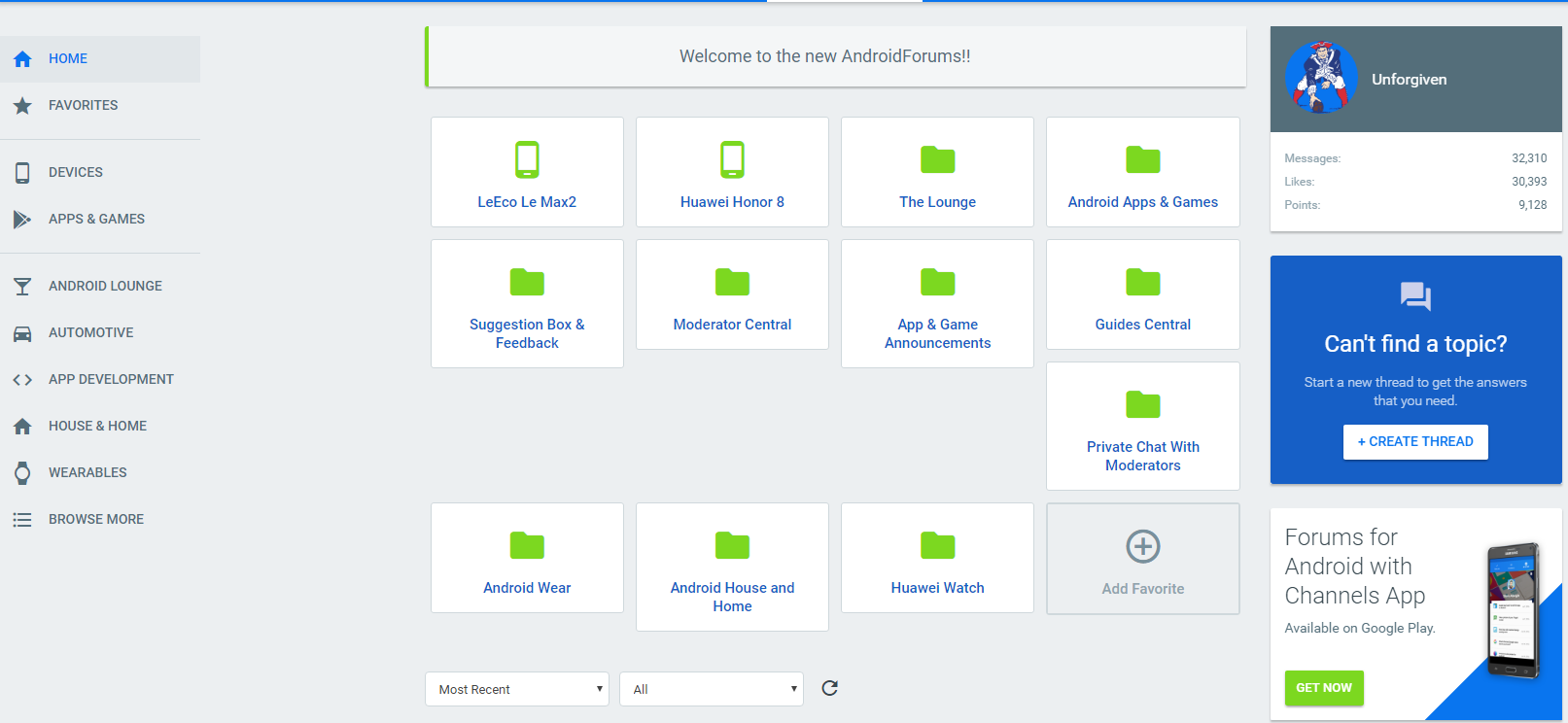The image size is (1568, 723).
Task: Go to Devices in the sidebar
Action: (x=75, y=172)
